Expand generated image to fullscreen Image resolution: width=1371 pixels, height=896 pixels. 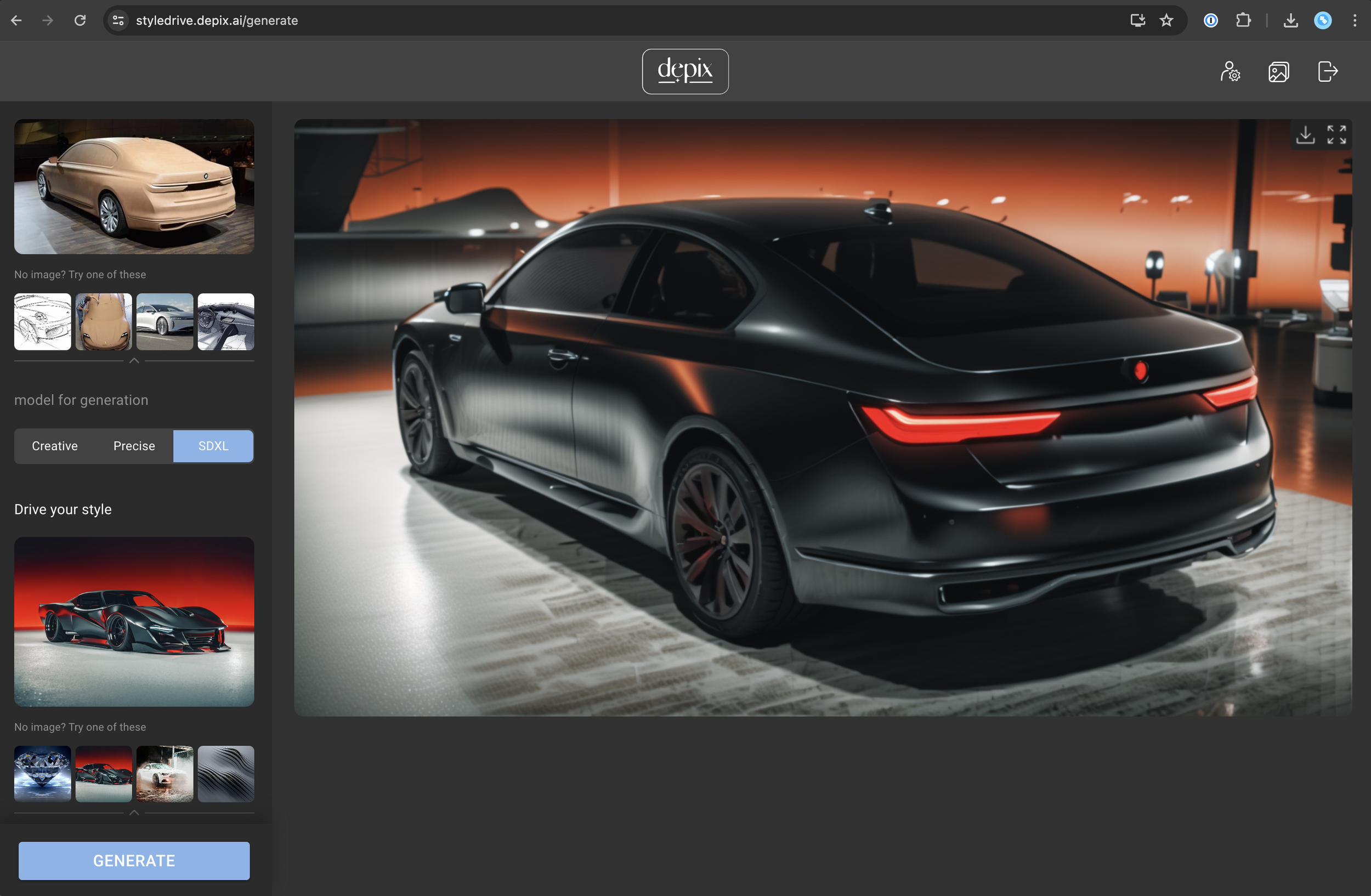(1336, 135)
